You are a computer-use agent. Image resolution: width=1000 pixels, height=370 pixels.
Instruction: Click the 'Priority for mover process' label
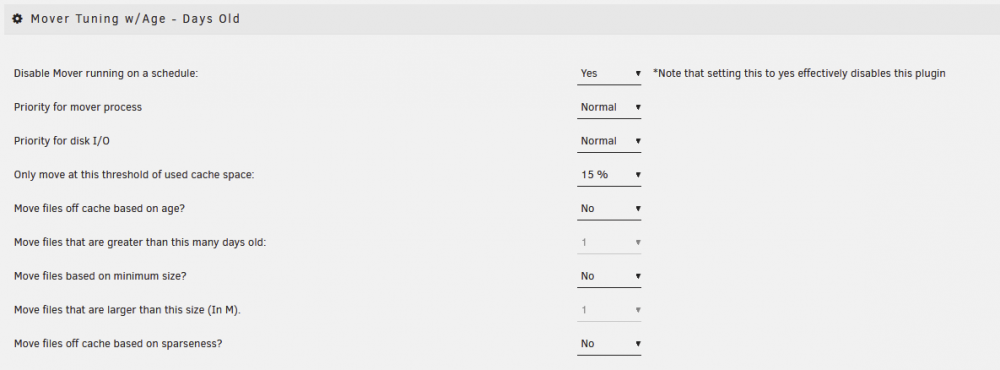click(x=78, y=107)
